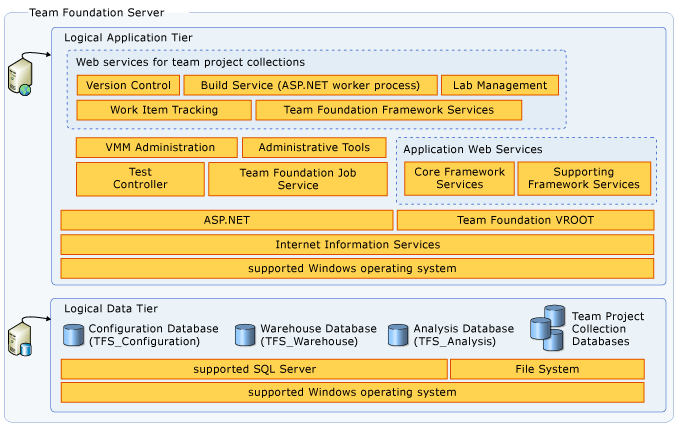Viewport: 681px width, 427px height.
Task: Click the Internet Information Services bar
Action: point(357,244)
